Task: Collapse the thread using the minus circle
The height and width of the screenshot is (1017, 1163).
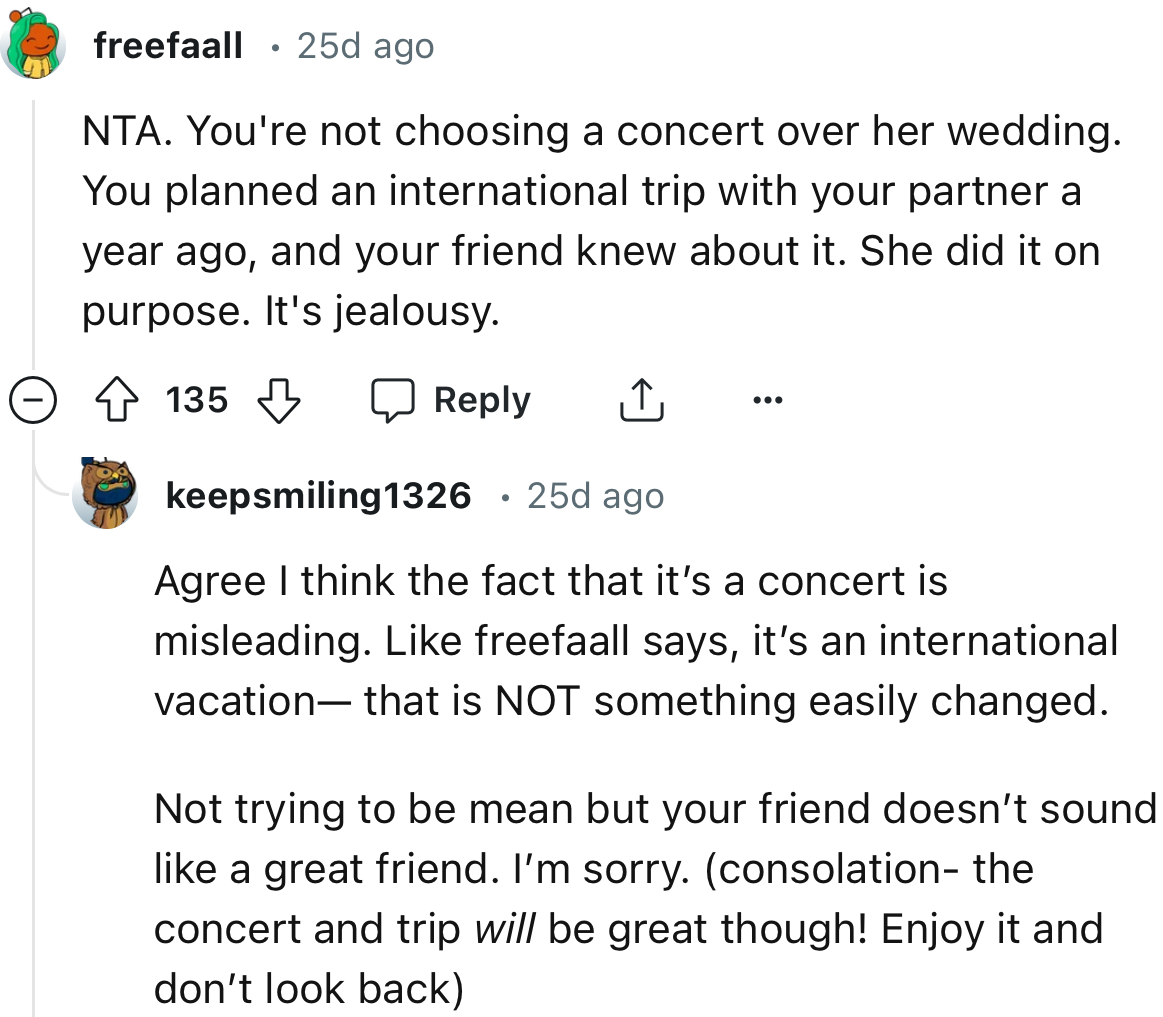Action: [x=33, y=399]
